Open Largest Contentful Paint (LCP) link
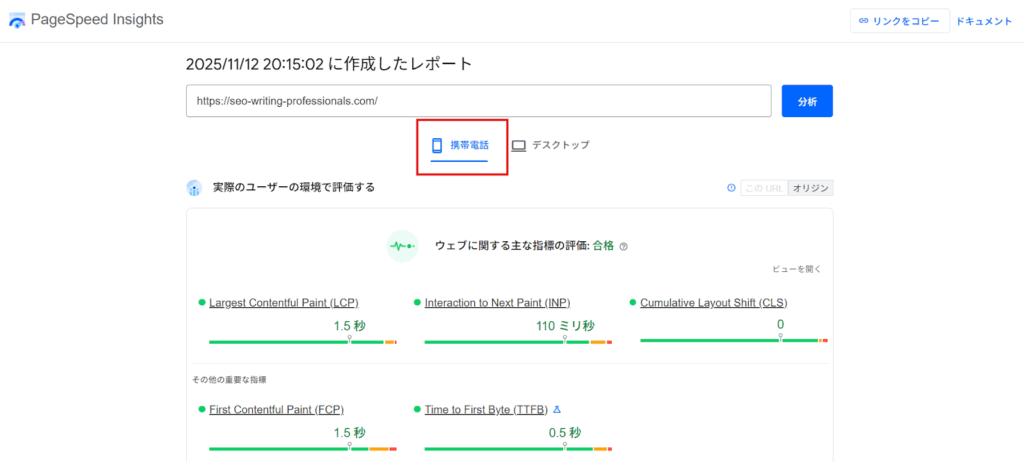Screen dimensions: 1024x462 284,303
